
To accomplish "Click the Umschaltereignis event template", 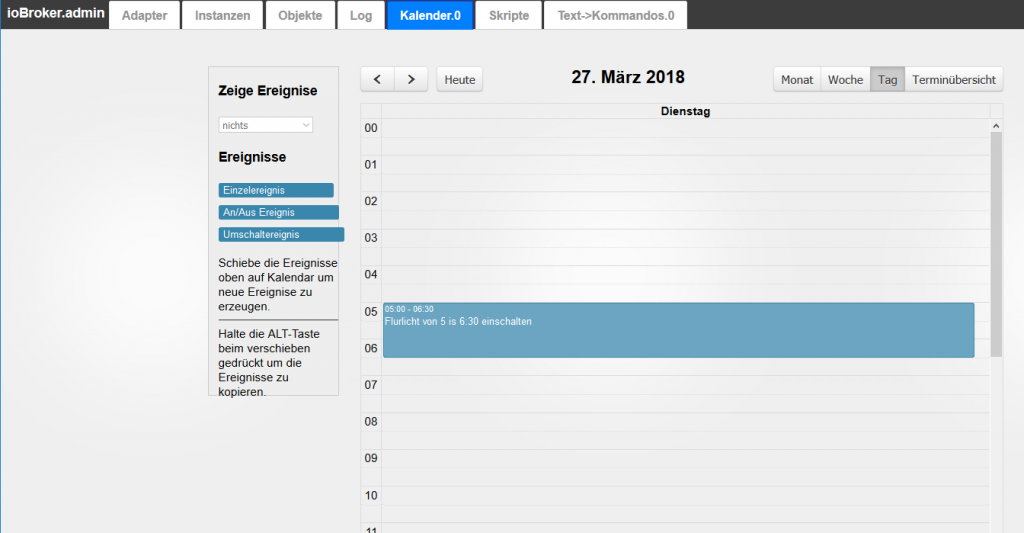I will [x=281, y=234].
